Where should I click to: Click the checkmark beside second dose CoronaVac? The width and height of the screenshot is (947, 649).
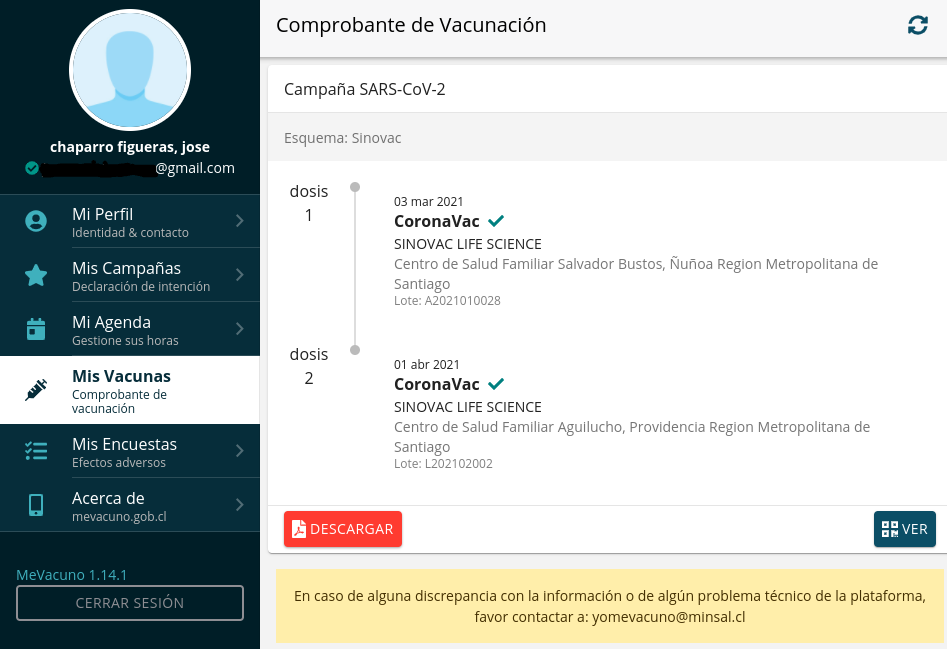click(496, 384)
